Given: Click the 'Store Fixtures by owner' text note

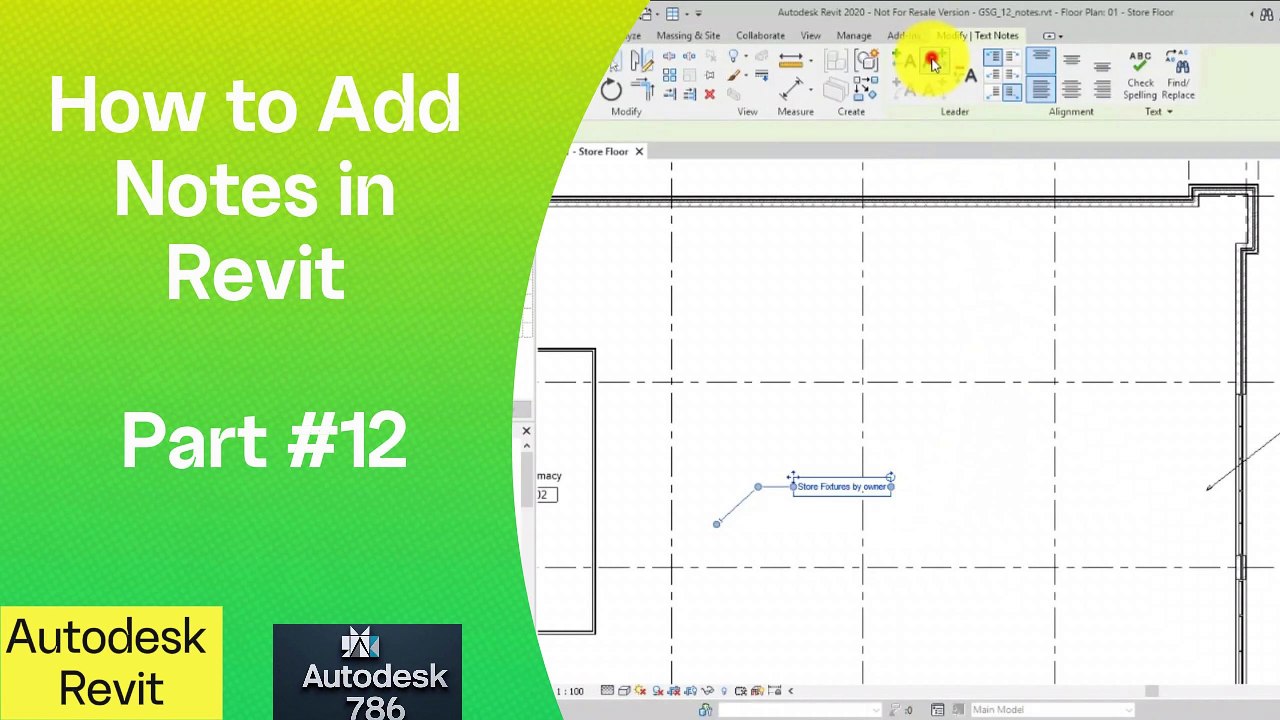Looking at the screenshot, I should [x=842, y=487].
